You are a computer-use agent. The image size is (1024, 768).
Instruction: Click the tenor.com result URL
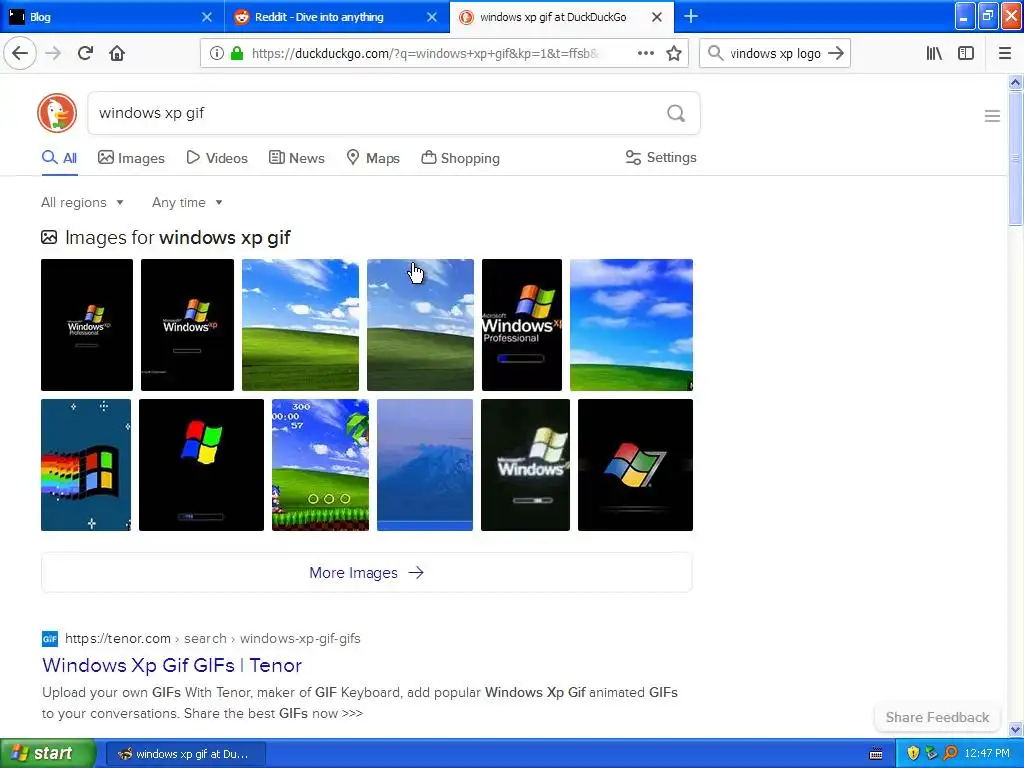212,638
